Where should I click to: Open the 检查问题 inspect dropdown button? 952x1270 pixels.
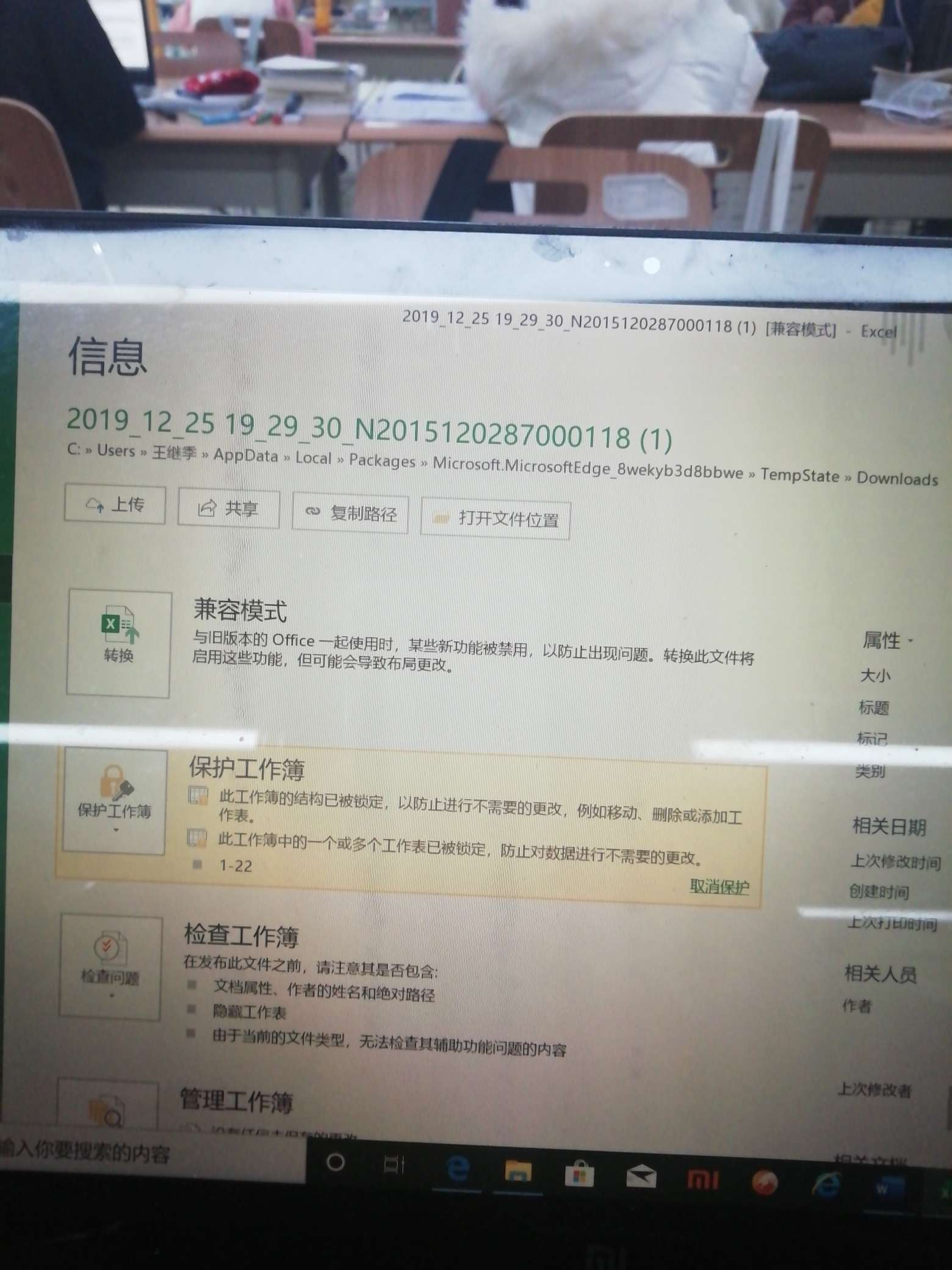click(x=110, y=968)
